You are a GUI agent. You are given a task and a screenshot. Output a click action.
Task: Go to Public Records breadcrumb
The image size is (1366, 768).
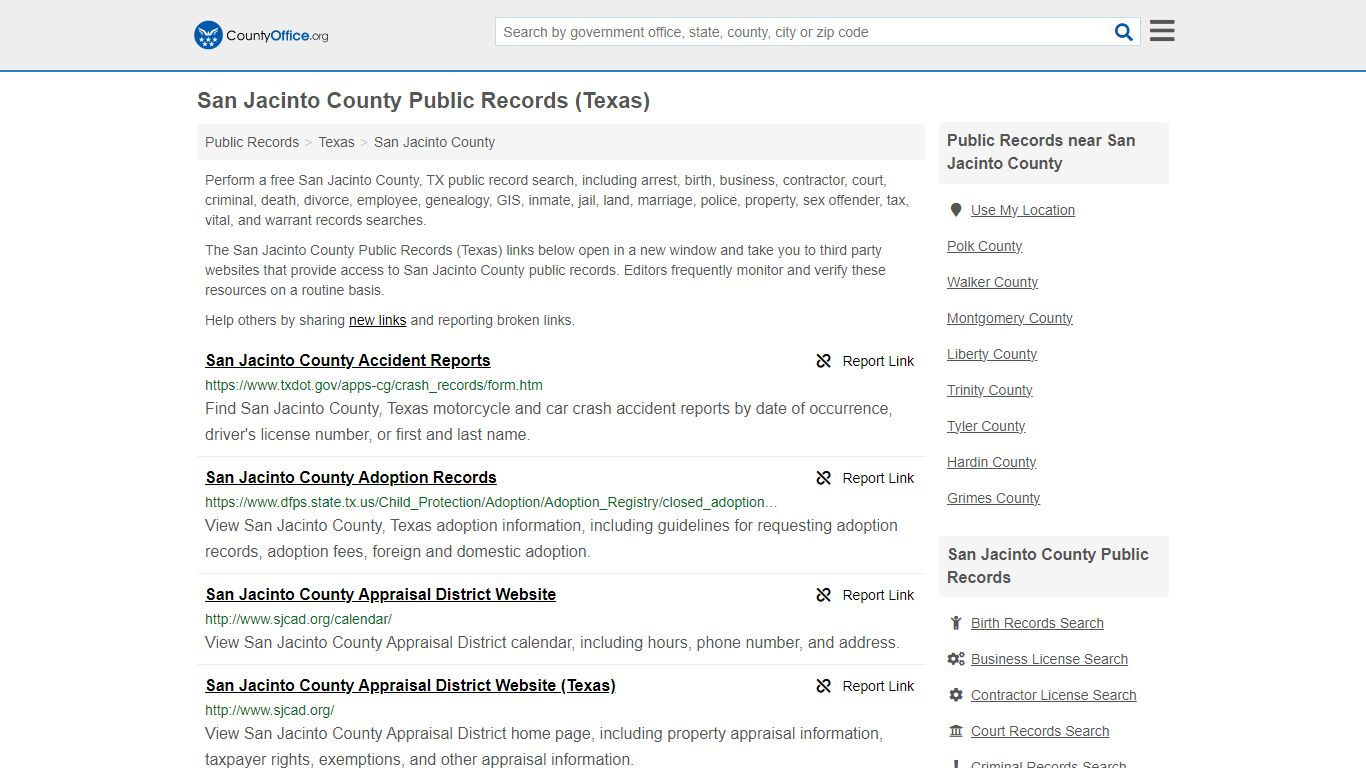click(252, 142)
